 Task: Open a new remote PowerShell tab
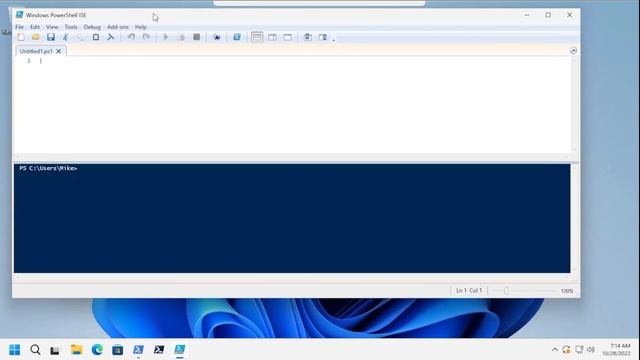tap(217, 37)
